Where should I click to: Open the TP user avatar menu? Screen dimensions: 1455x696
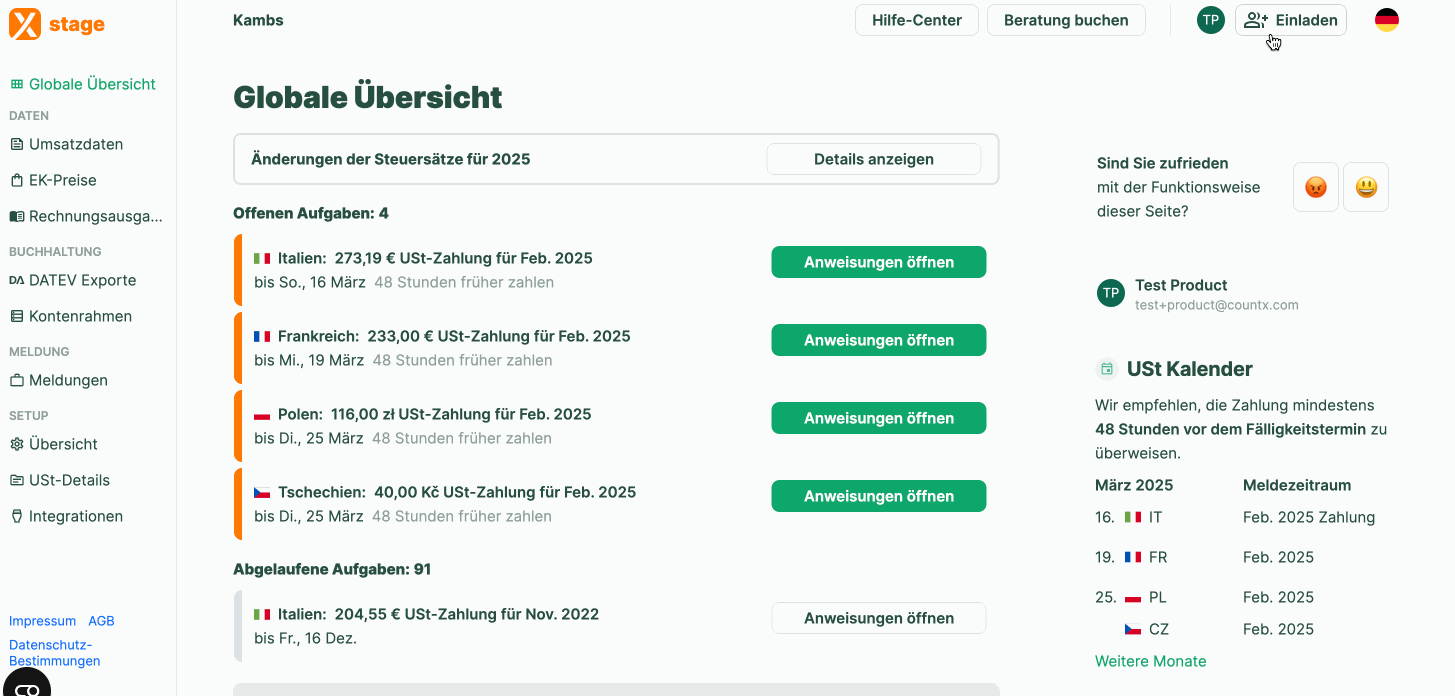[x=1211, y=20]
